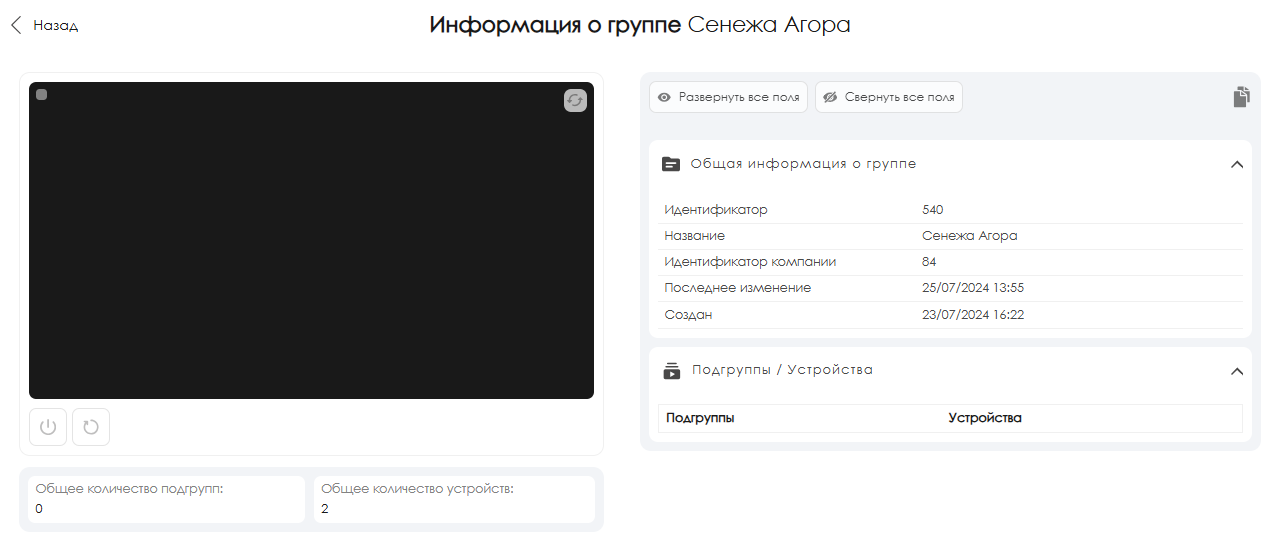Click the Общая информация о группе section icon
Image resolution: width=1264 pixels, height=537 pixels.
pos(671,164)
